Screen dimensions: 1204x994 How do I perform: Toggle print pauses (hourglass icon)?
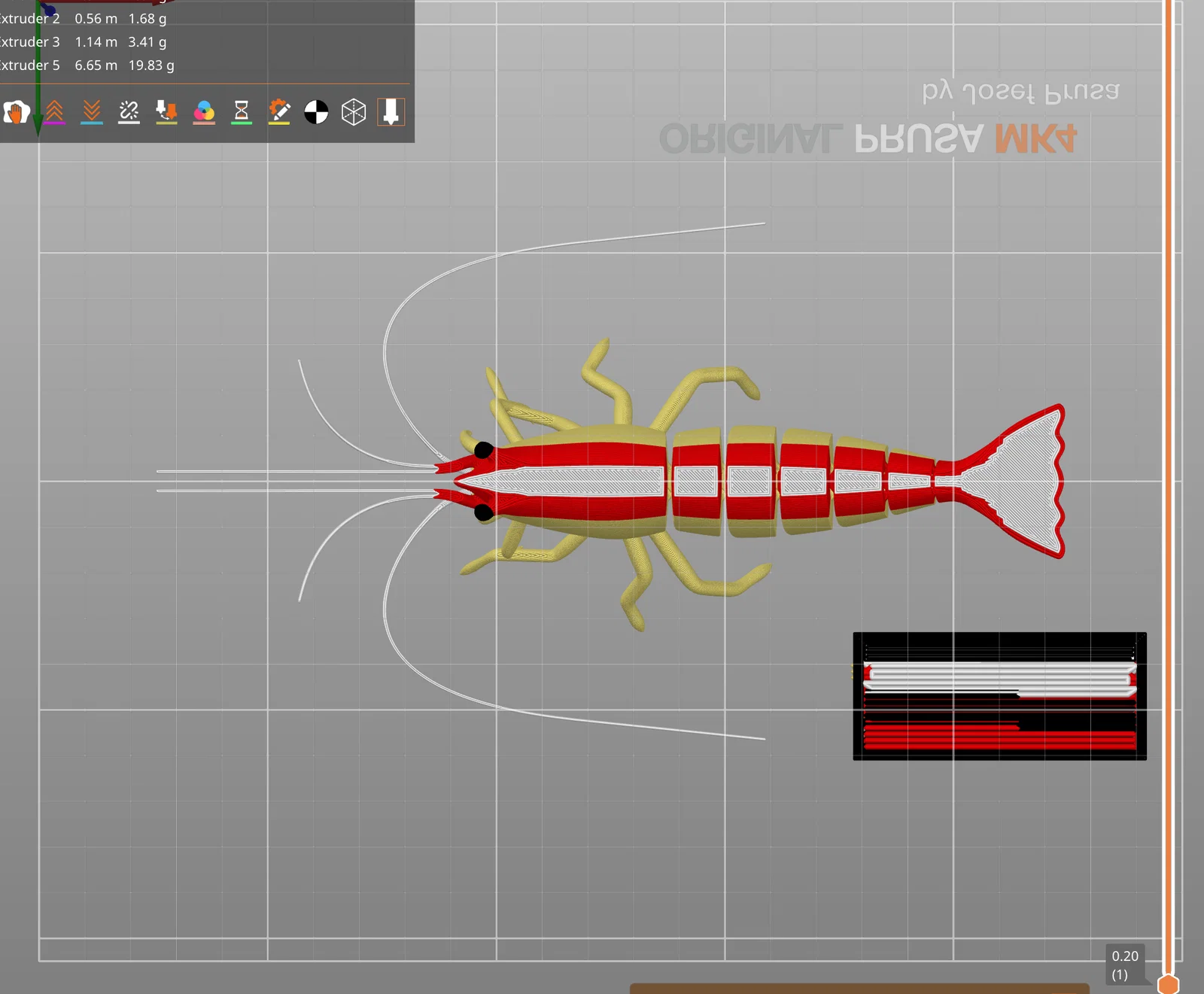pyautogui.click(x=242, y=112)
